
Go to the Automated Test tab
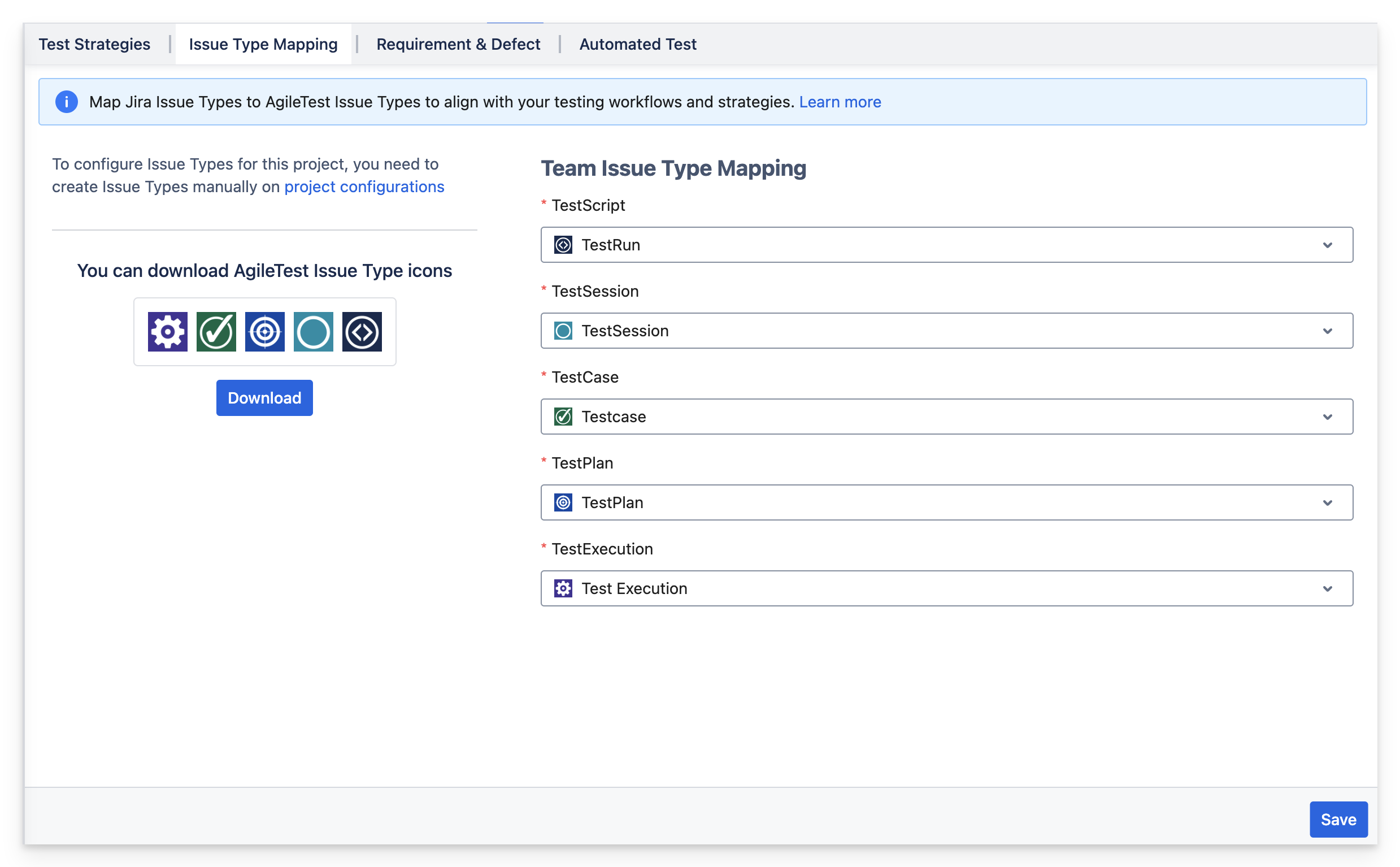(x=638, y=44)
